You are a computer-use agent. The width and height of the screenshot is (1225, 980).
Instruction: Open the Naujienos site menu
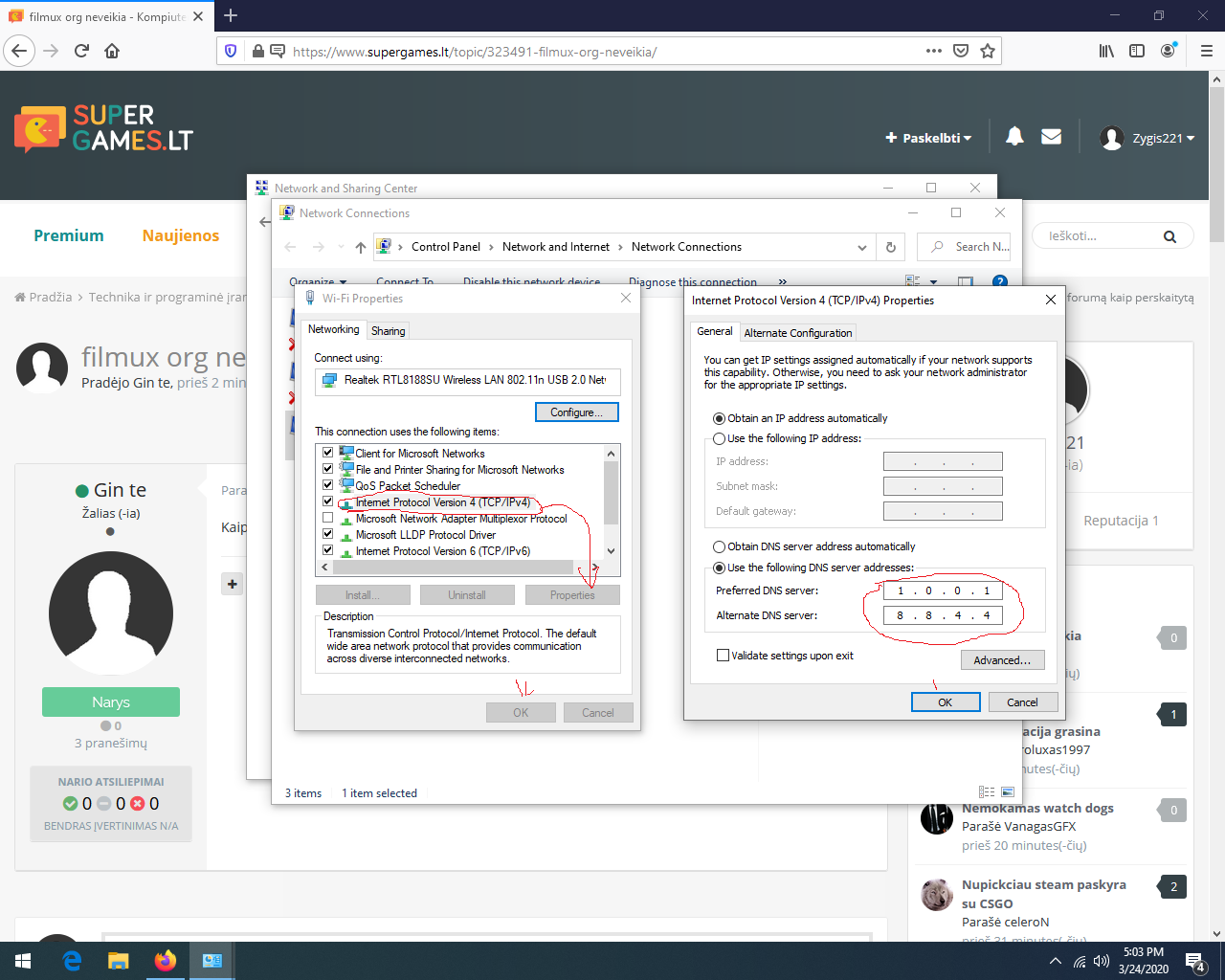(x=181, y=235)
